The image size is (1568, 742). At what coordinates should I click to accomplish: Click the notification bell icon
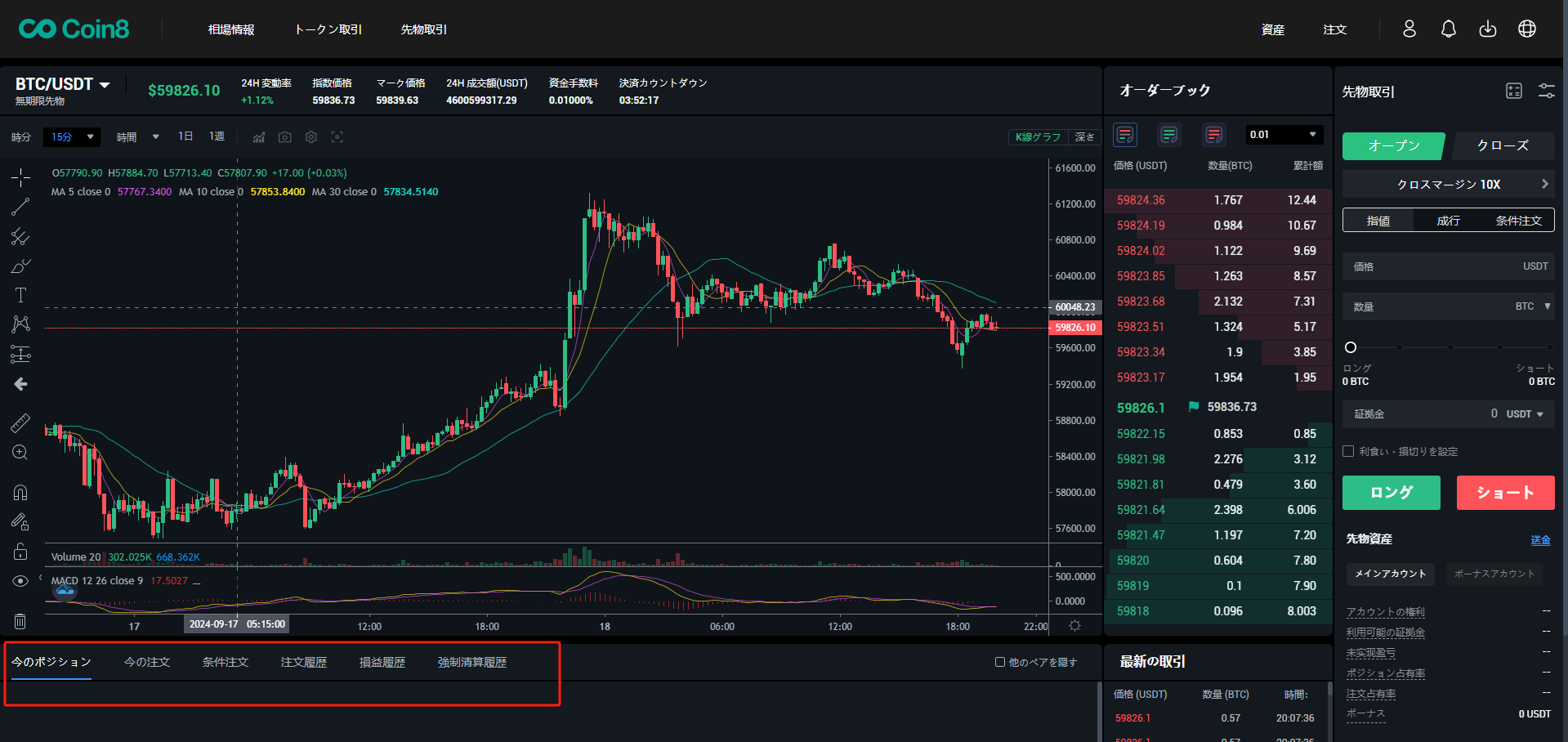point(1448,29)
